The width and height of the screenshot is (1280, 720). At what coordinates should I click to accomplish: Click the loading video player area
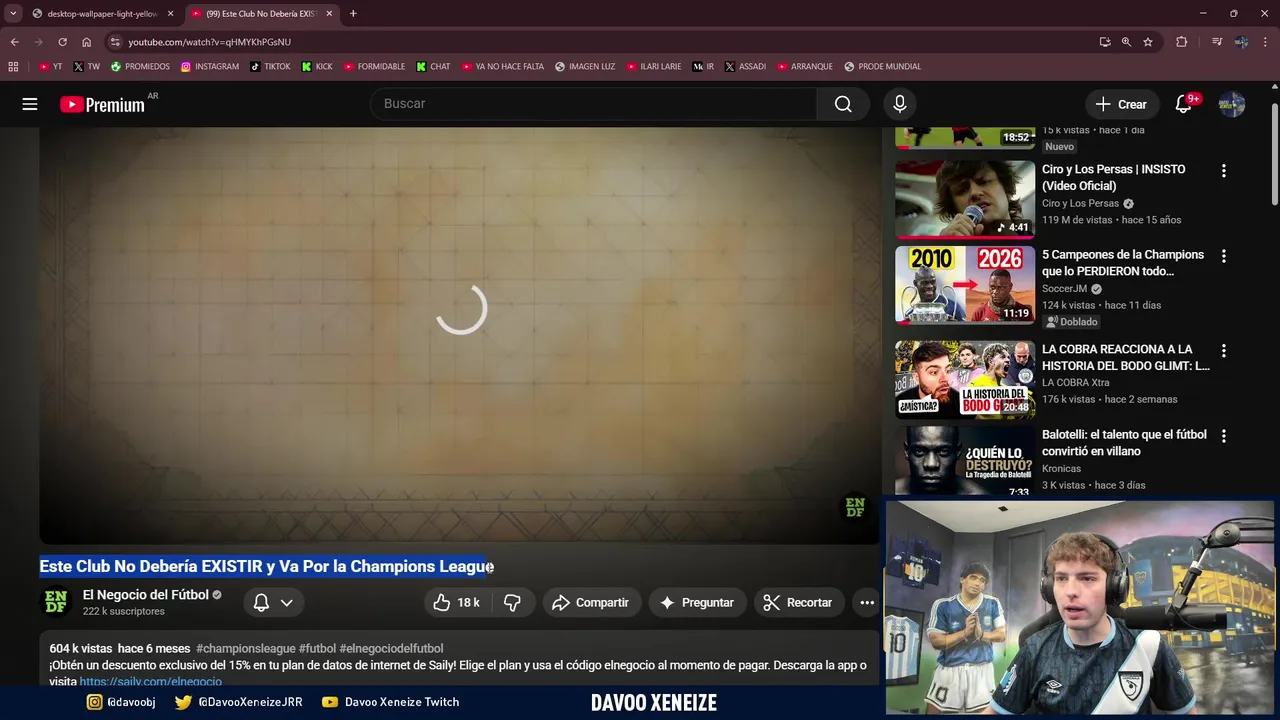(x=460, y=335)
